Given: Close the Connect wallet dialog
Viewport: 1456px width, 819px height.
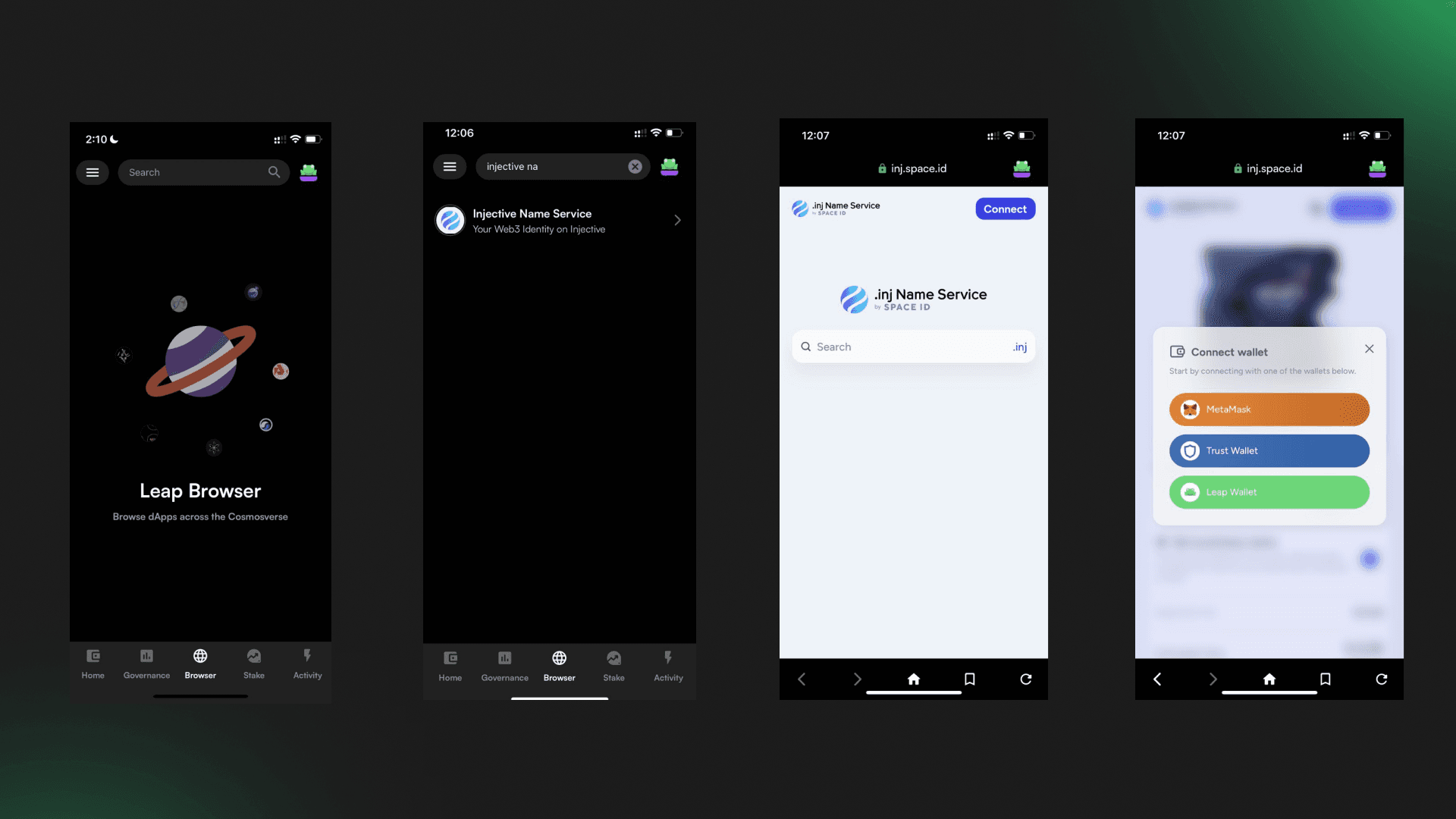Looking at the screenshot, I should pos(1369,349).
